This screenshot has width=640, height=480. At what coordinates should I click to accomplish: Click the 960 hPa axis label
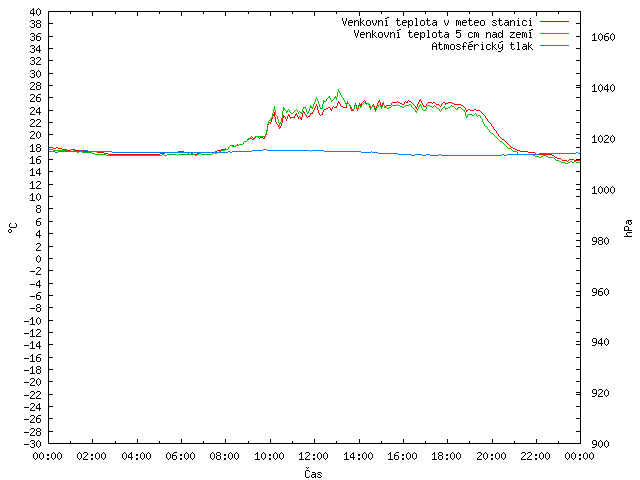(x=600, y=292)
